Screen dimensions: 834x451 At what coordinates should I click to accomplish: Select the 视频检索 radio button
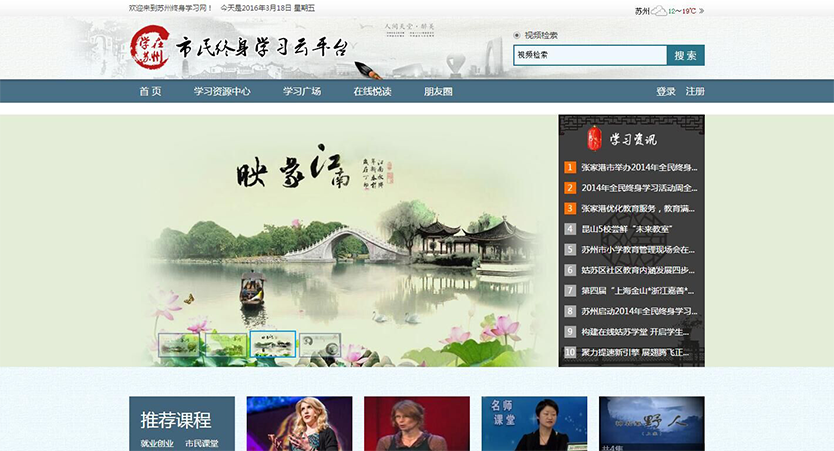pos(517,35)
